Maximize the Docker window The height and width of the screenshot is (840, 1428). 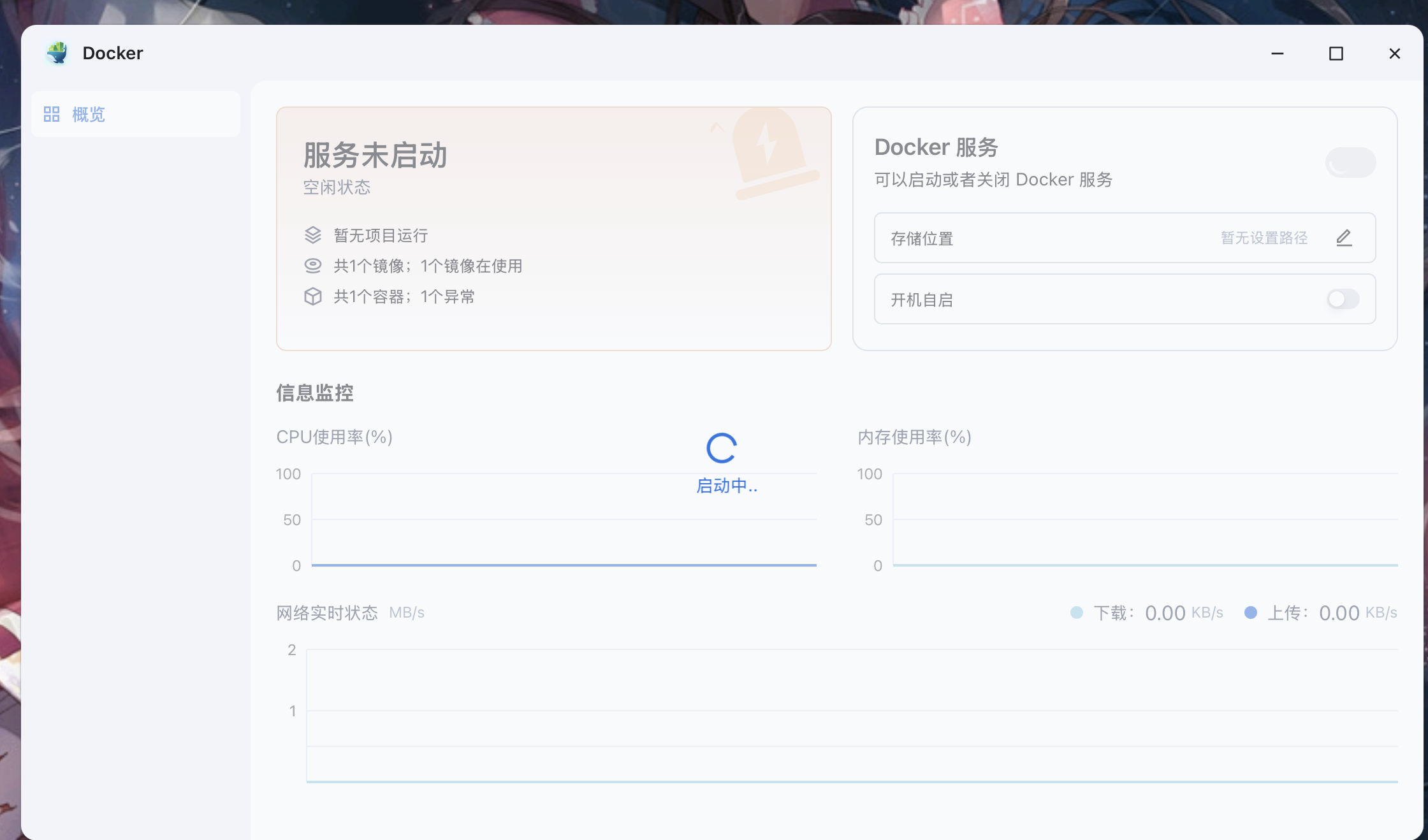click(x=1336, y=54)
